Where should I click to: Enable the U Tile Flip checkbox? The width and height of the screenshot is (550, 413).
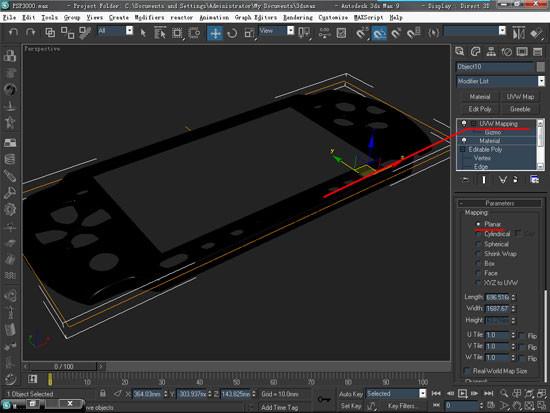click(522, 336)
